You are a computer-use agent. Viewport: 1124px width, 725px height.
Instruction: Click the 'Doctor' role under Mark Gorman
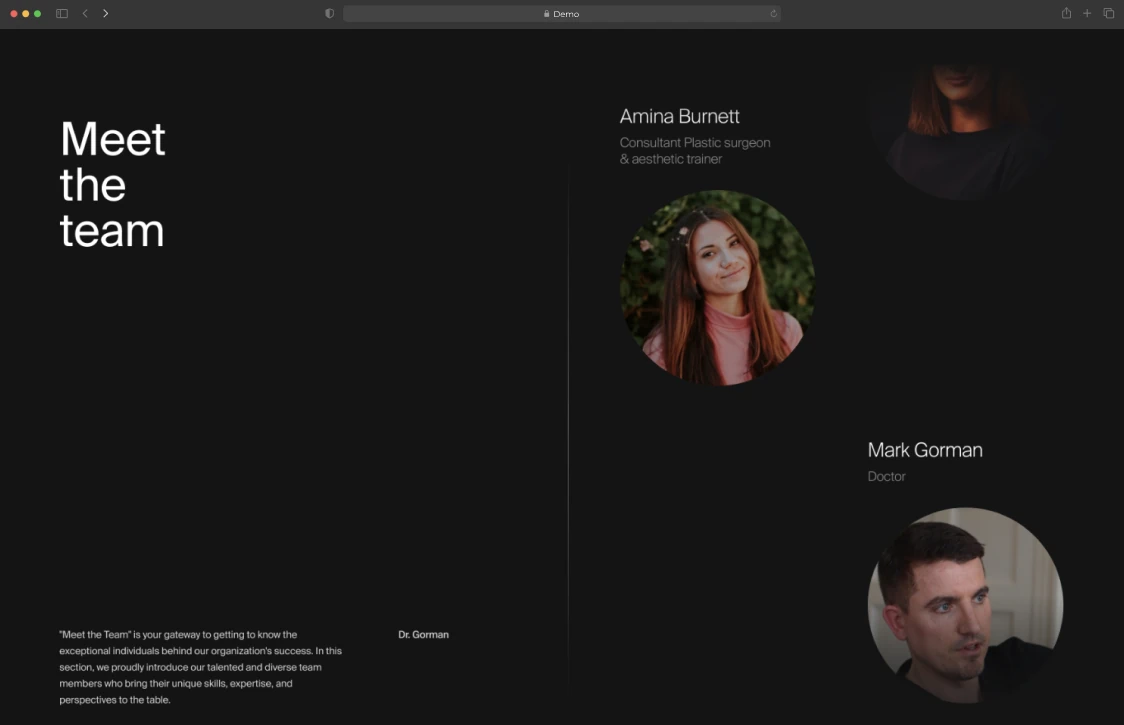(x=887, y=476)
